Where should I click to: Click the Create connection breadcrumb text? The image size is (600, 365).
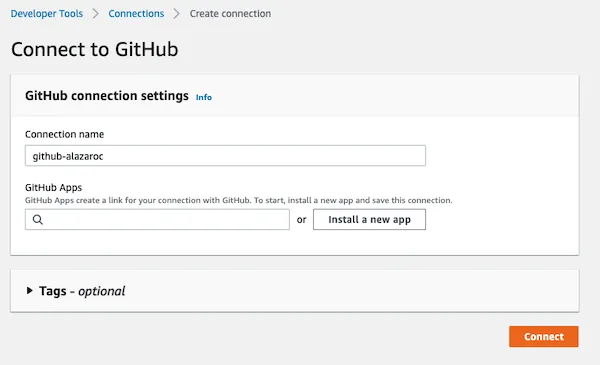coord(230,14)
